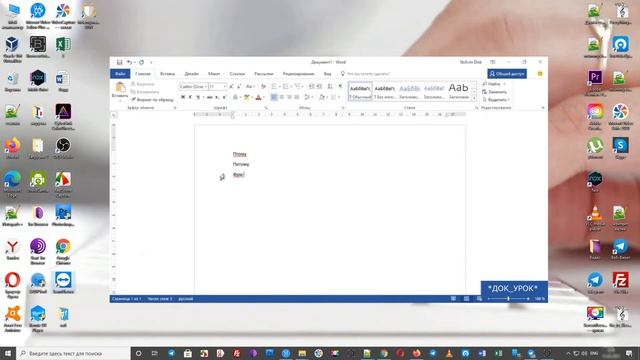This screenshot has width=640, height=360.
Task: Switch to the Ссылки tab
Action: (237, 74)
